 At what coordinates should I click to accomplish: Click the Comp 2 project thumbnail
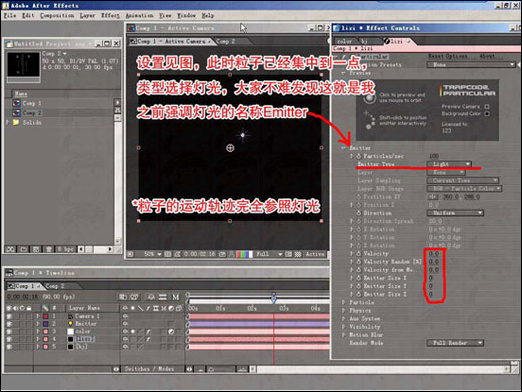(x=23, y=65)
